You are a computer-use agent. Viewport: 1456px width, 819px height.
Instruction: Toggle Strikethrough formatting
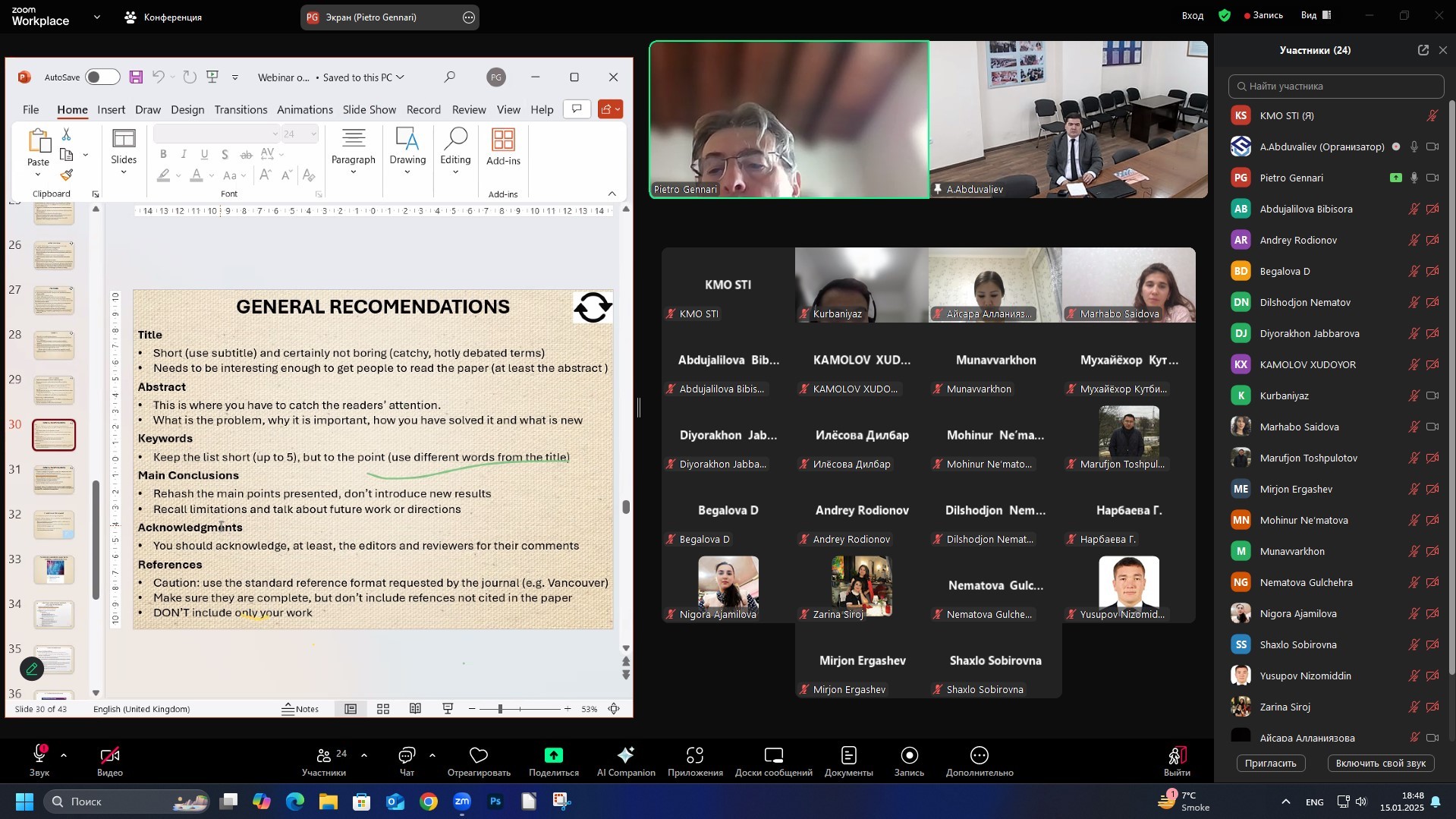click(246, 154)
